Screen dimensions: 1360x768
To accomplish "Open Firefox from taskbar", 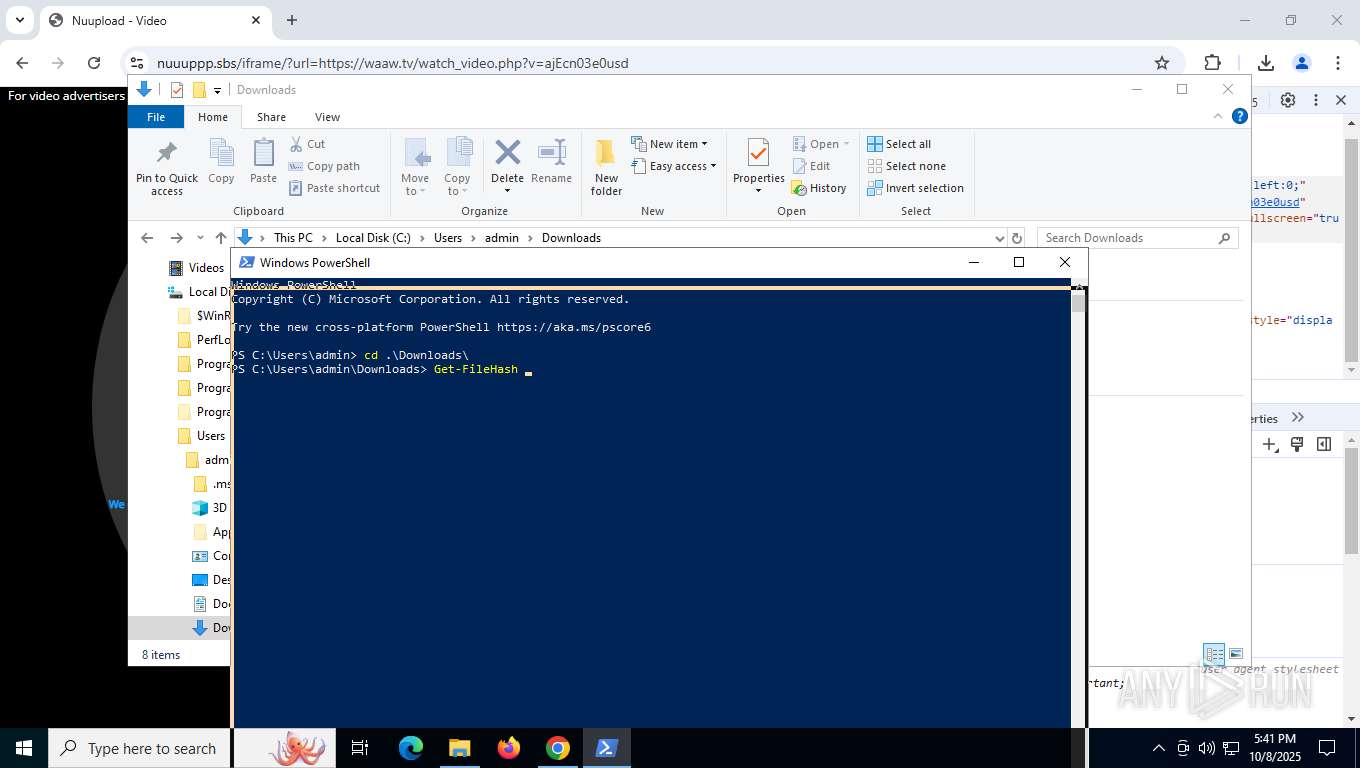I will click(509, 748).
